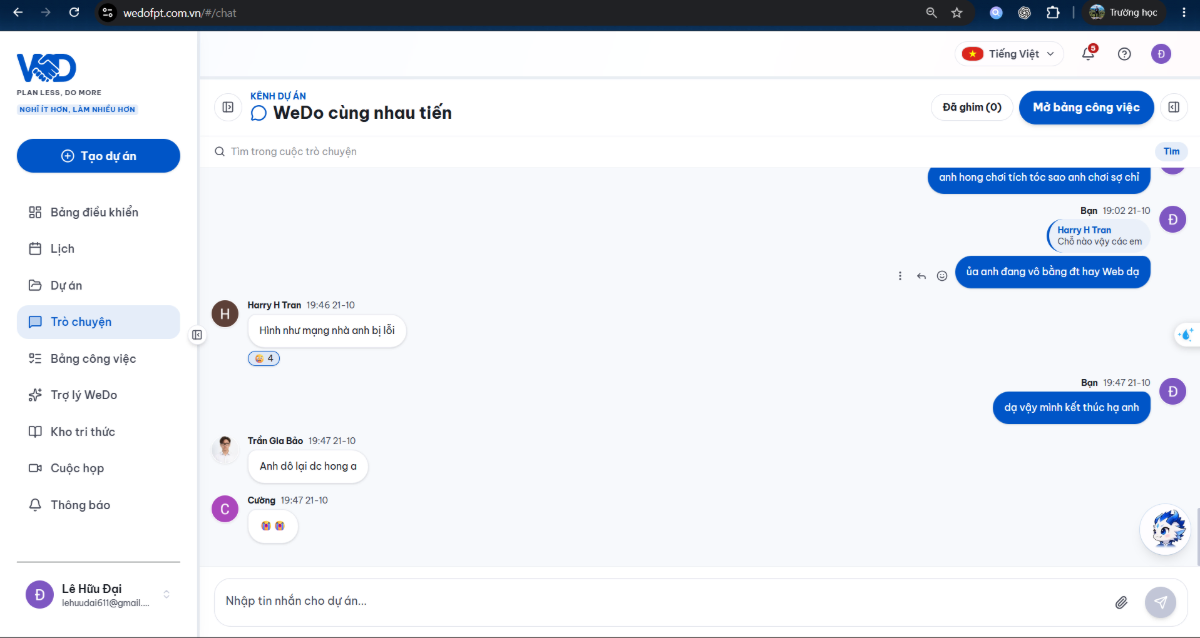Click the Tìm search button
Image resolution: width=1200 pixels, height=638 pixels.
[1172, 152]
